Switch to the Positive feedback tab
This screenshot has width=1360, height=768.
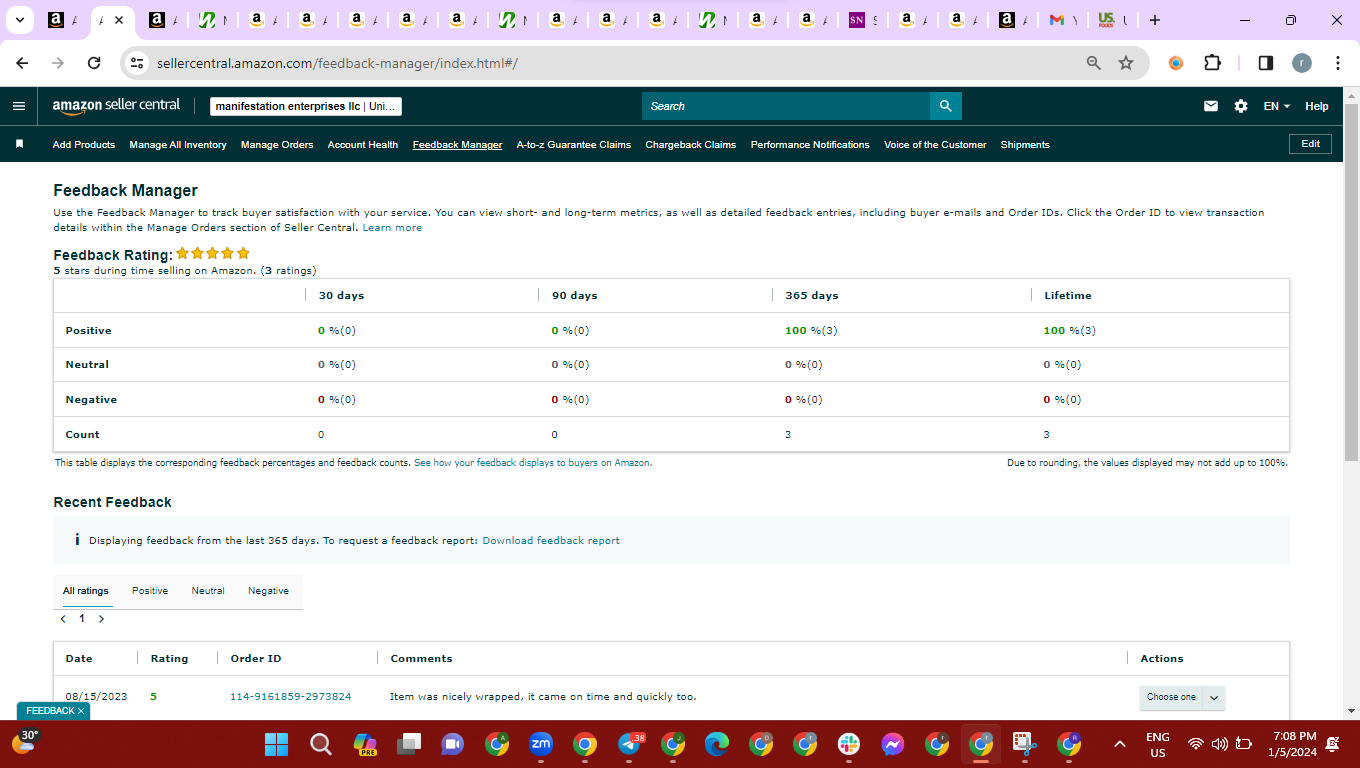pos(150,591)
